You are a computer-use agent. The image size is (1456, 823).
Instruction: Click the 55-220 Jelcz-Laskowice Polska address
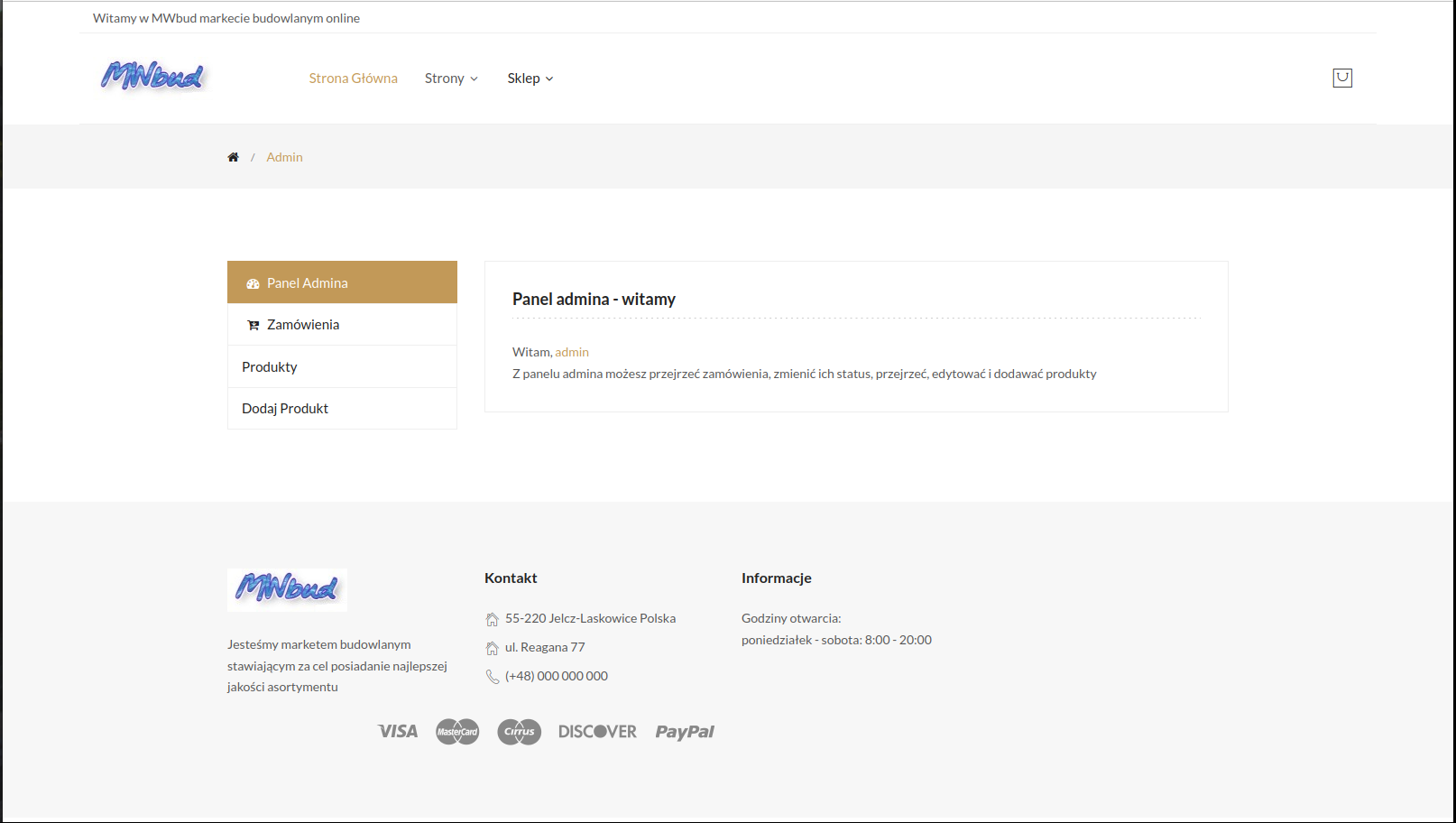[590, 618]
